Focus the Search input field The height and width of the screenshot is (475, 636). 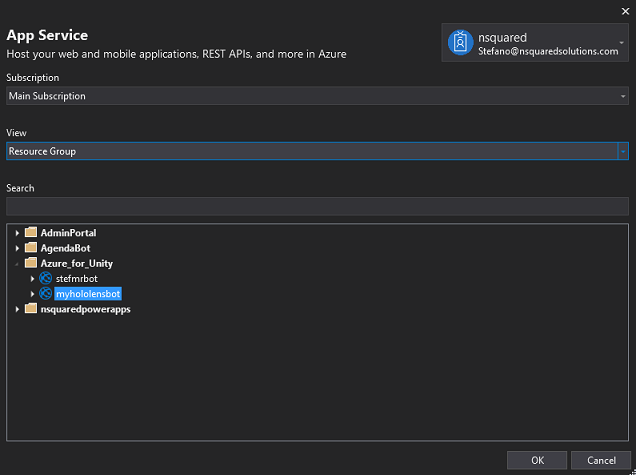click(x=317, y=206)
